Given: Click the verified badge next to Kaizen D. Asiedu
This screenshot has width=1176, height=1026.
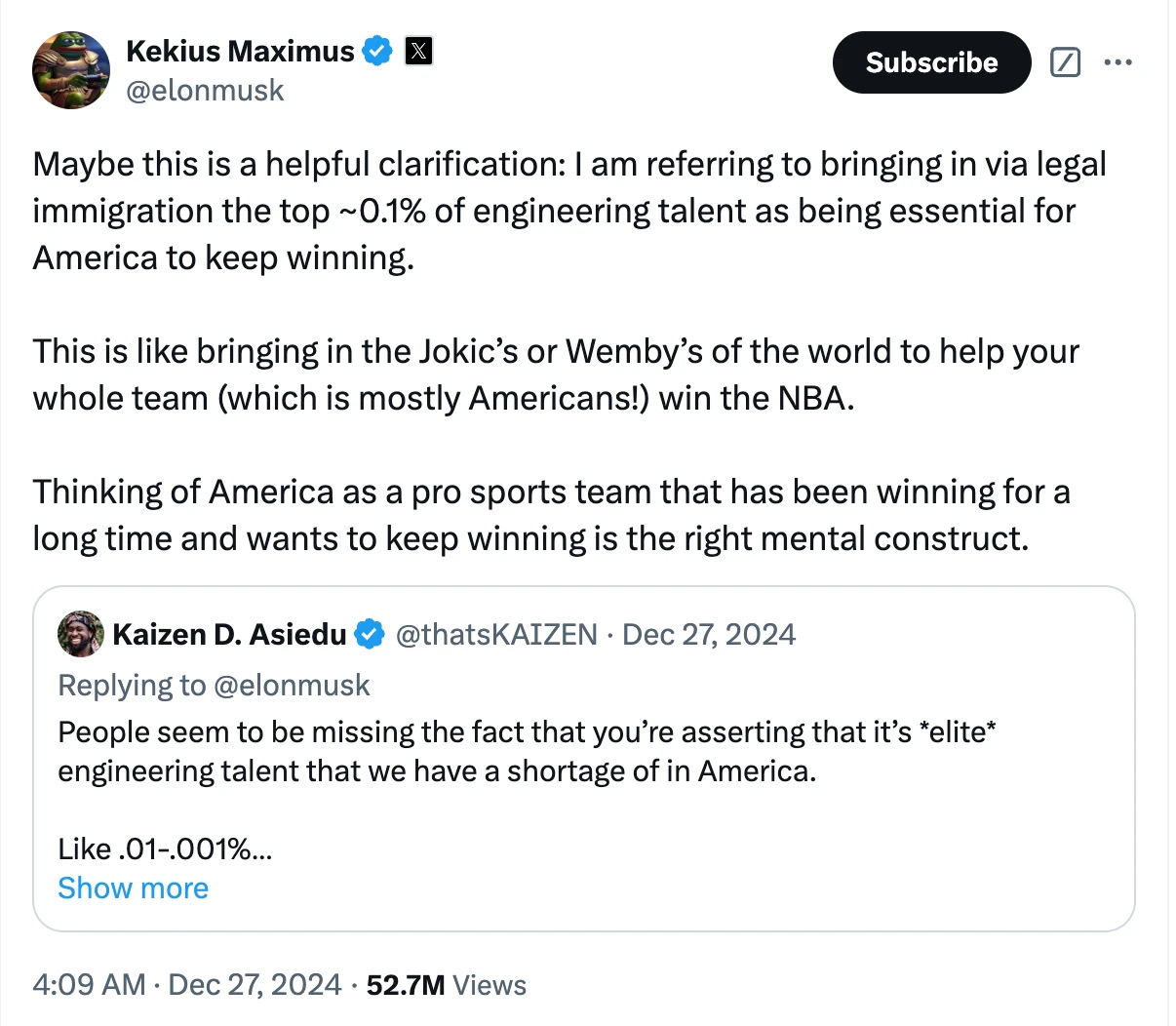Looking at the screenshot, I should [x=369, y=635].
